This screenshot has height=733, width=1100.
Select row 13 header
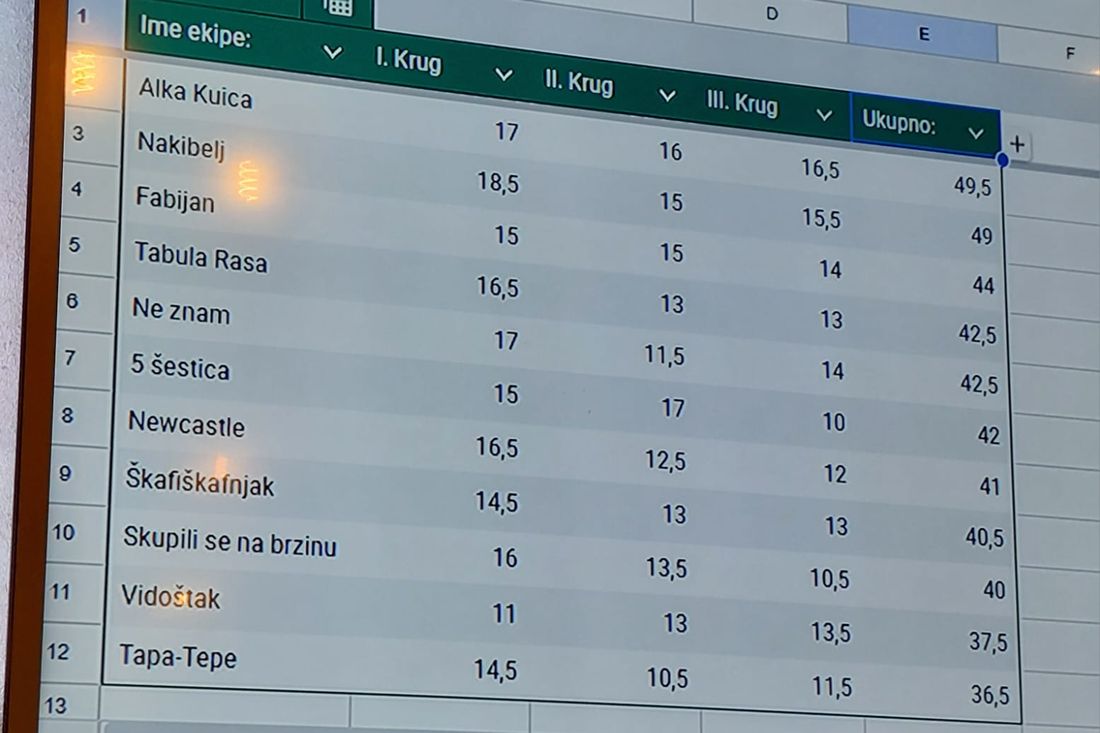pos(55,705)
